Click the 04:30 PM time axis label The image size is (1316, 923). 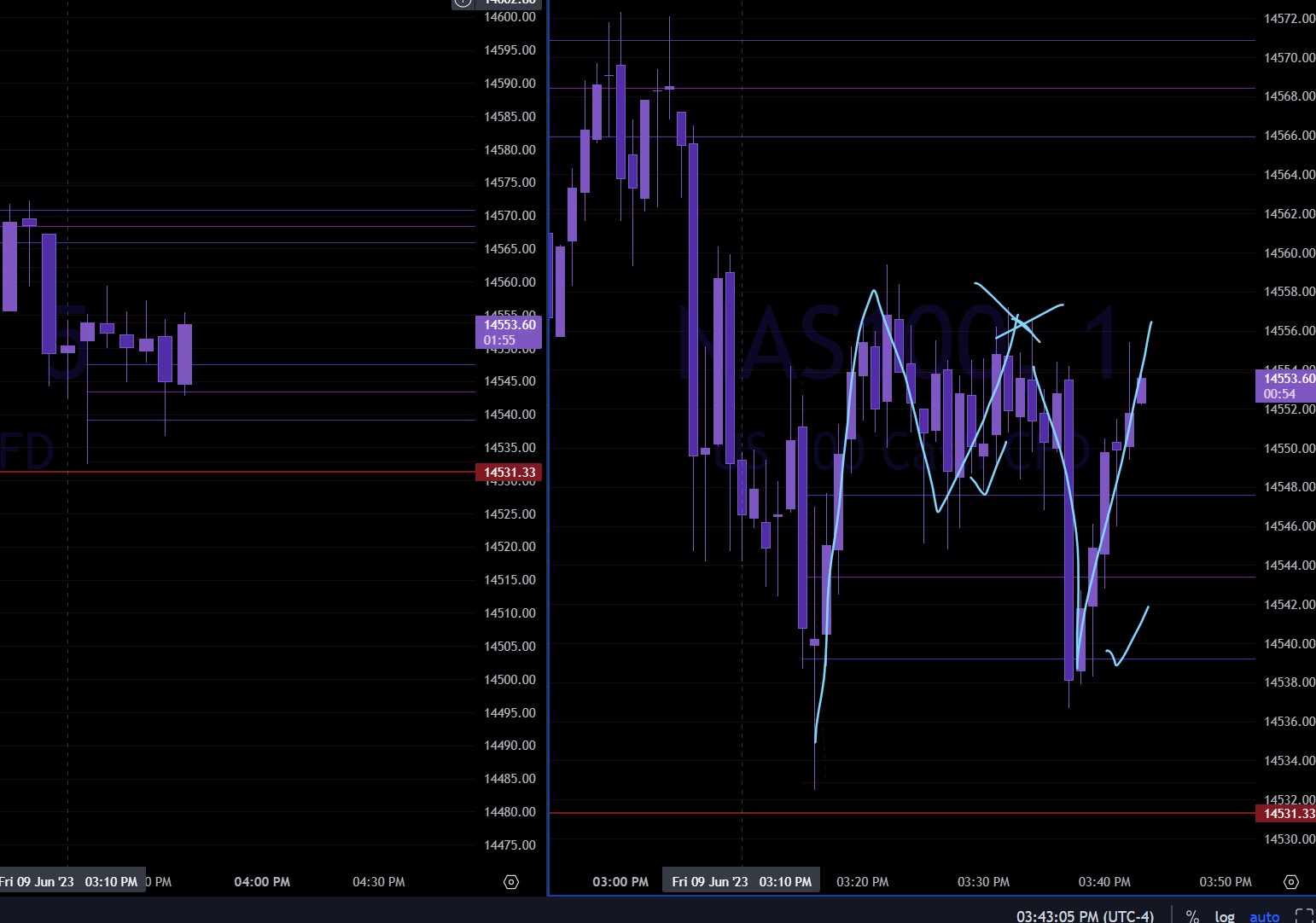coord(379,881)
